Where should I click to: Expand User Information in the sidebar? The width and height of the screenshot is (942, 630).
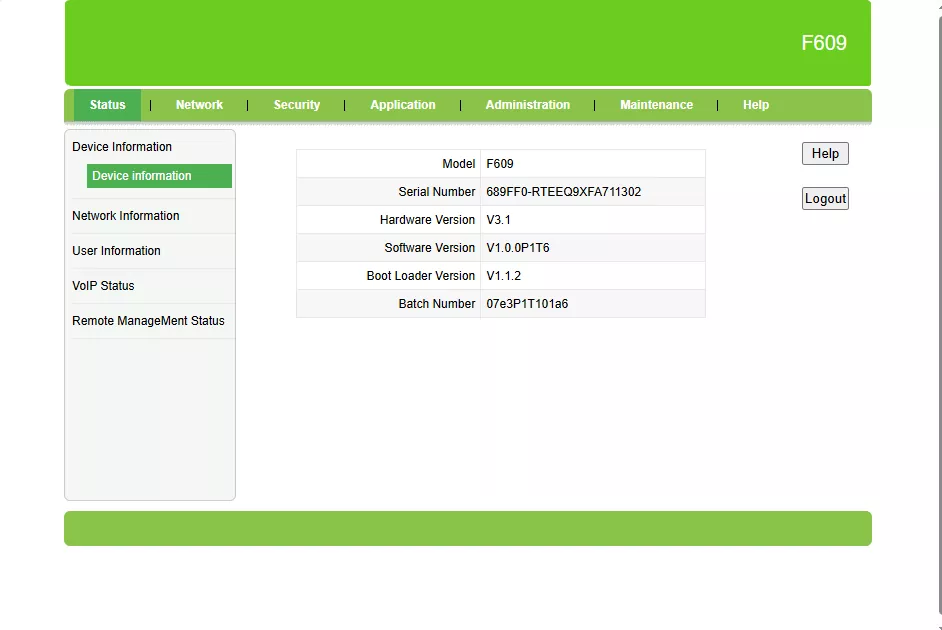tap(116, 251)
